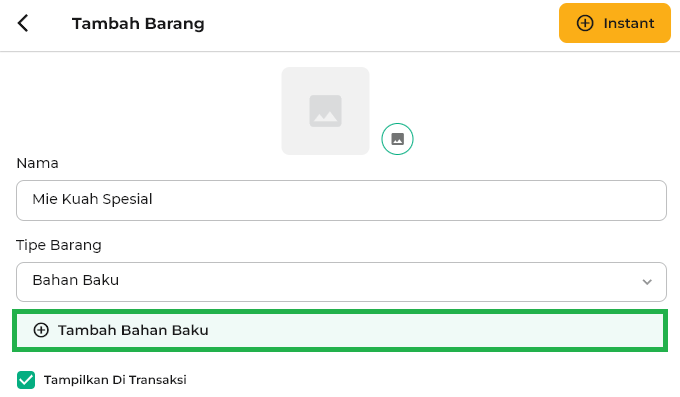Screen dimensions: 680x397
Task: Toggle via the Tampilkan Di Transaksi label text
Action: tap(115, 380)
